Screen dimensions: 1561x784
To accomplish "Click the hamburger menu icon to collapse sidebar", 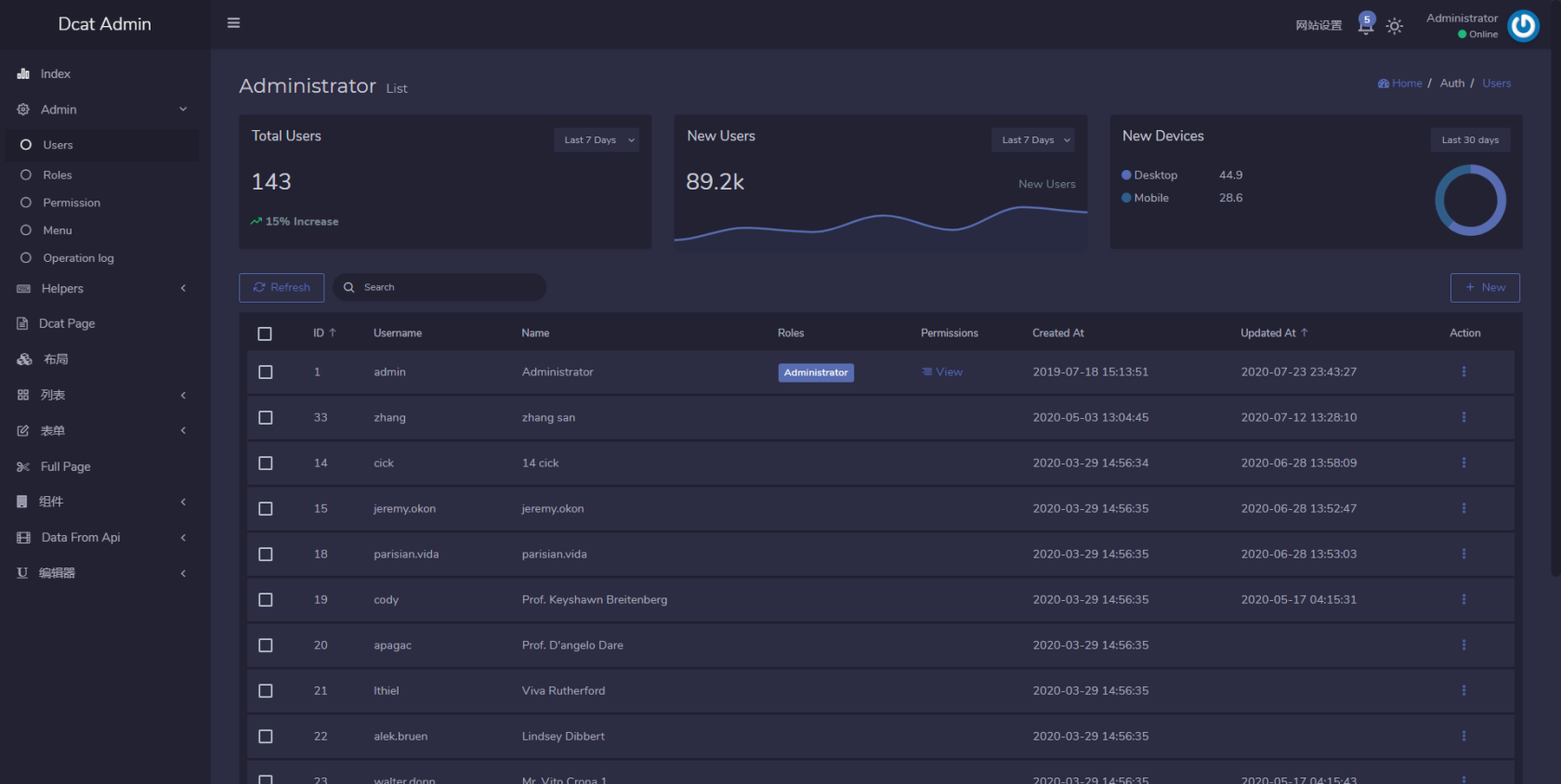I will pyautogui.click(x=233, y=23).
